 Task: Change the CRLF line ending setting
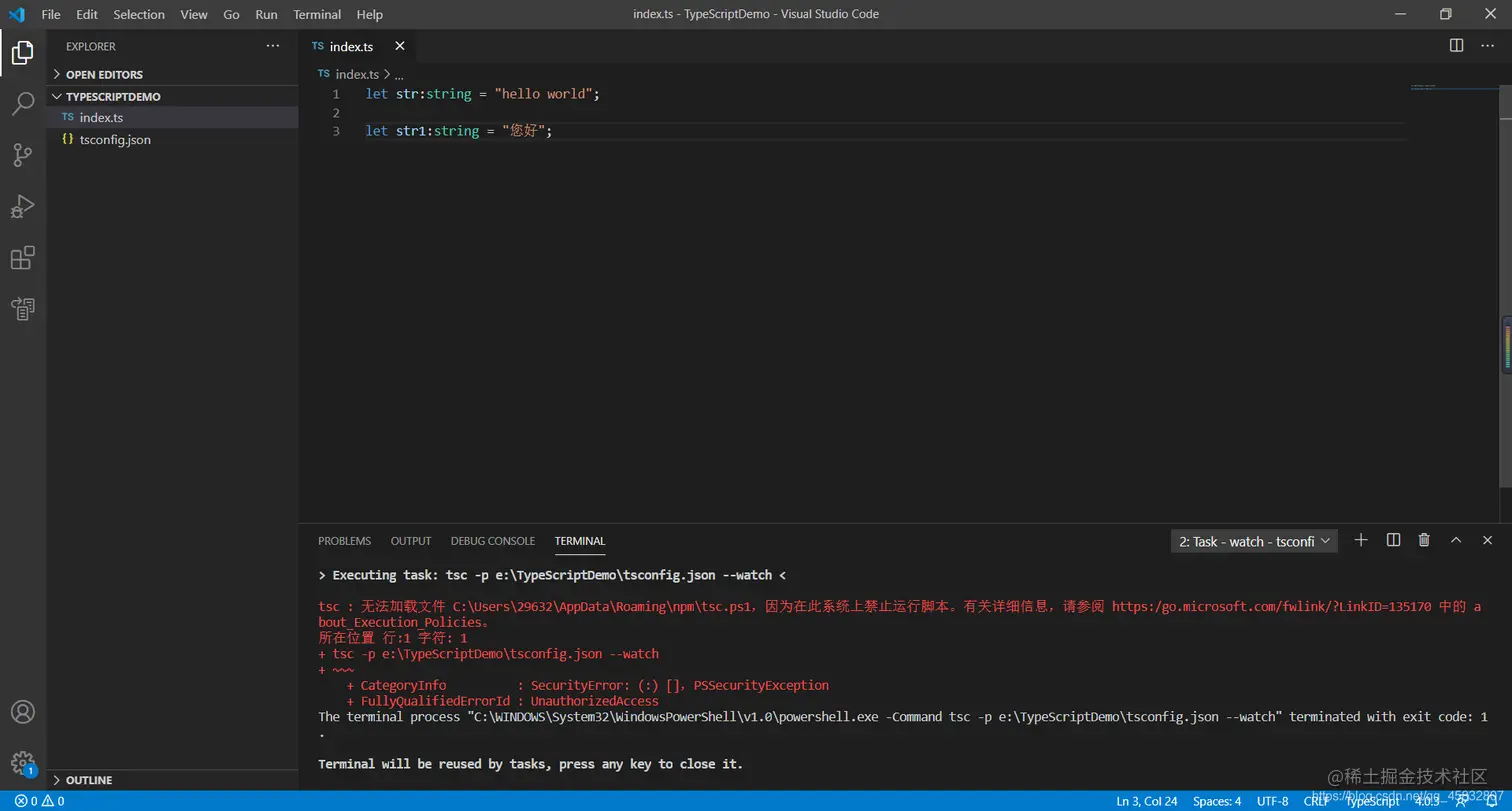point(1316,801)
